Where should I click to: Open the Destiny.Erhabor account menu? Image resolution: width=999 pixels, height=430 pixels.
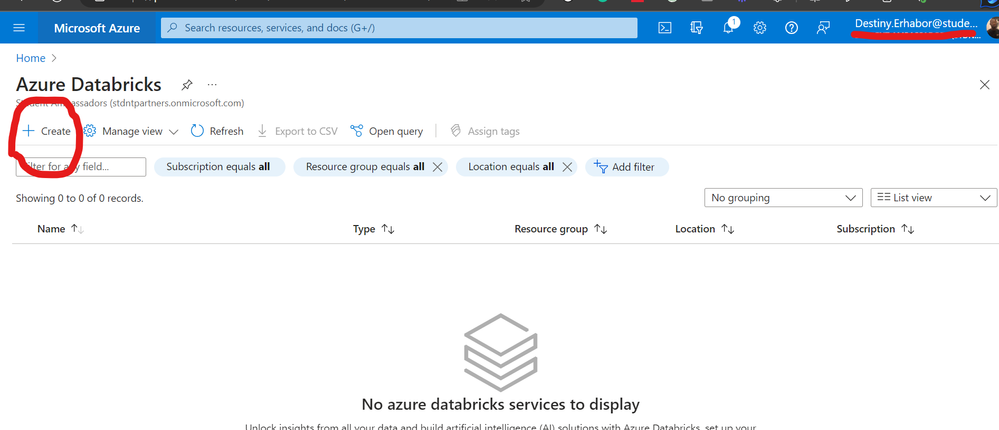(x=916, y=24)
